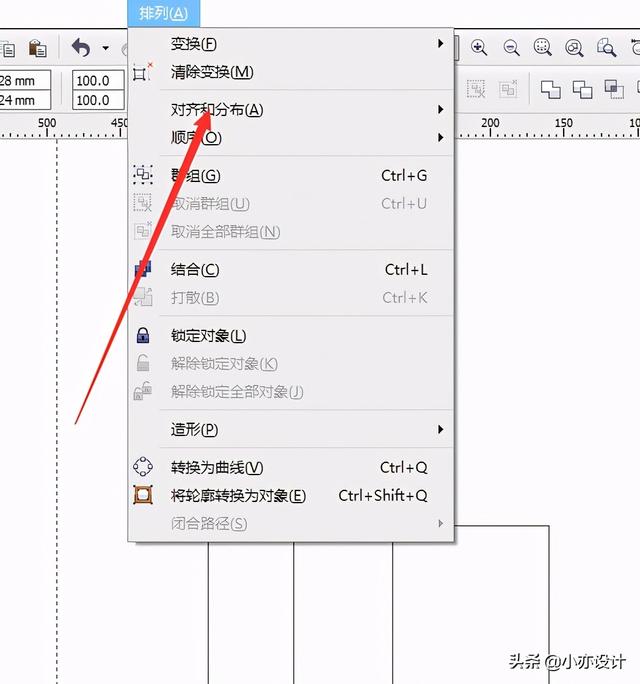The height and width of the screenshot is (684, 640).
Task: Click the Undo arrow icon
Action: coord(82,48)
